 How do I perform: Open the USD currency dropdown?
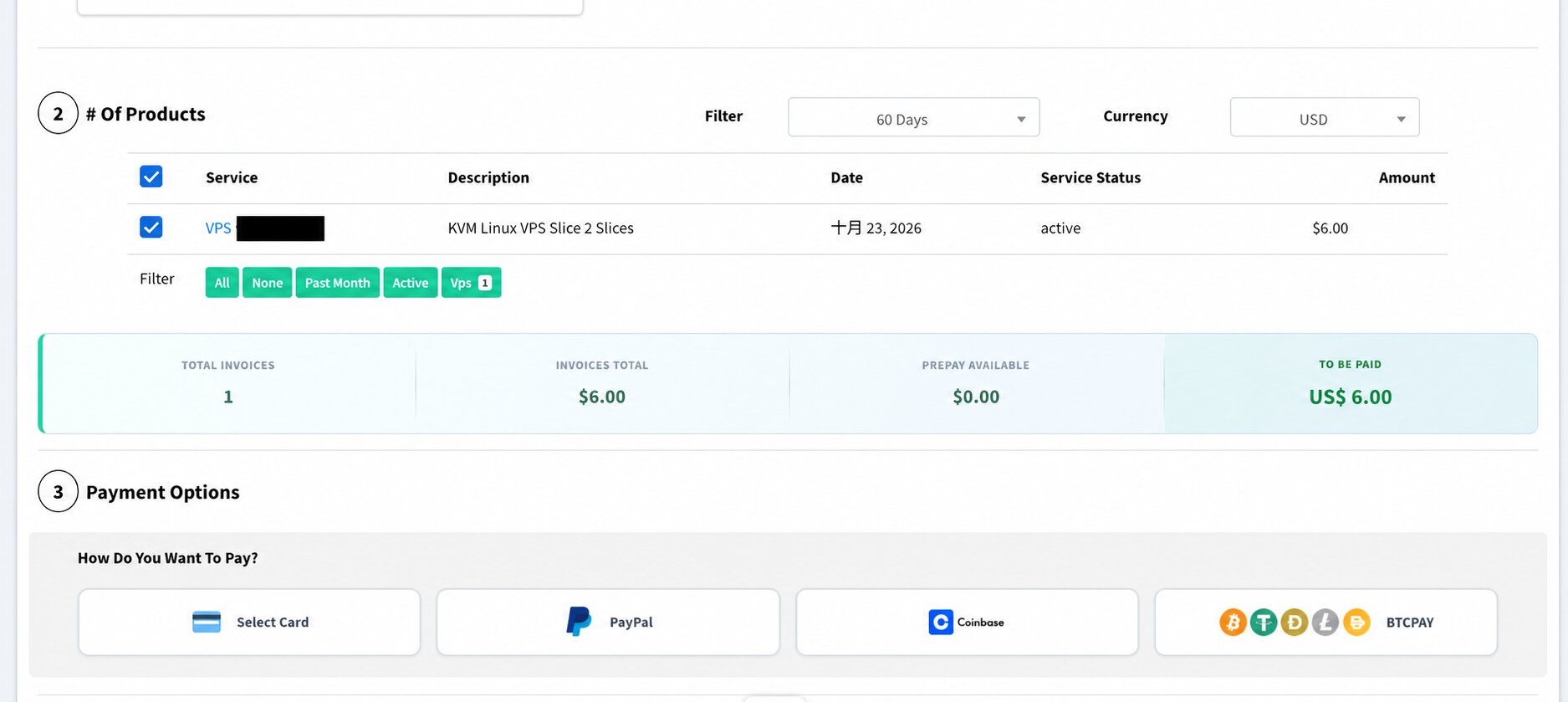click(x=1325, y=117)
